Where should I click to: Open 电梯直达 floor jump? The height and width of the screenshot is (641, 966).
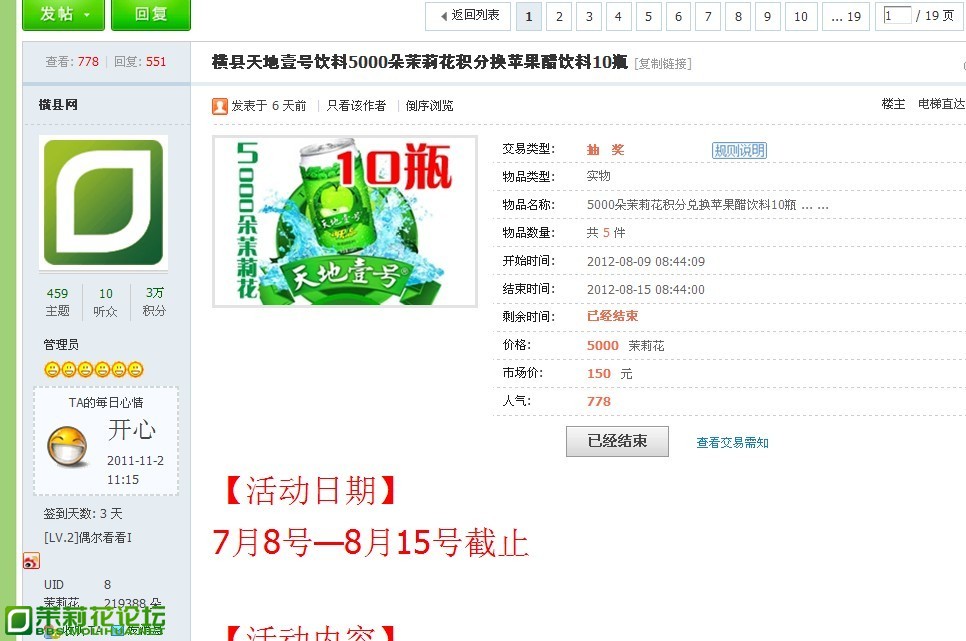point(941,104)
